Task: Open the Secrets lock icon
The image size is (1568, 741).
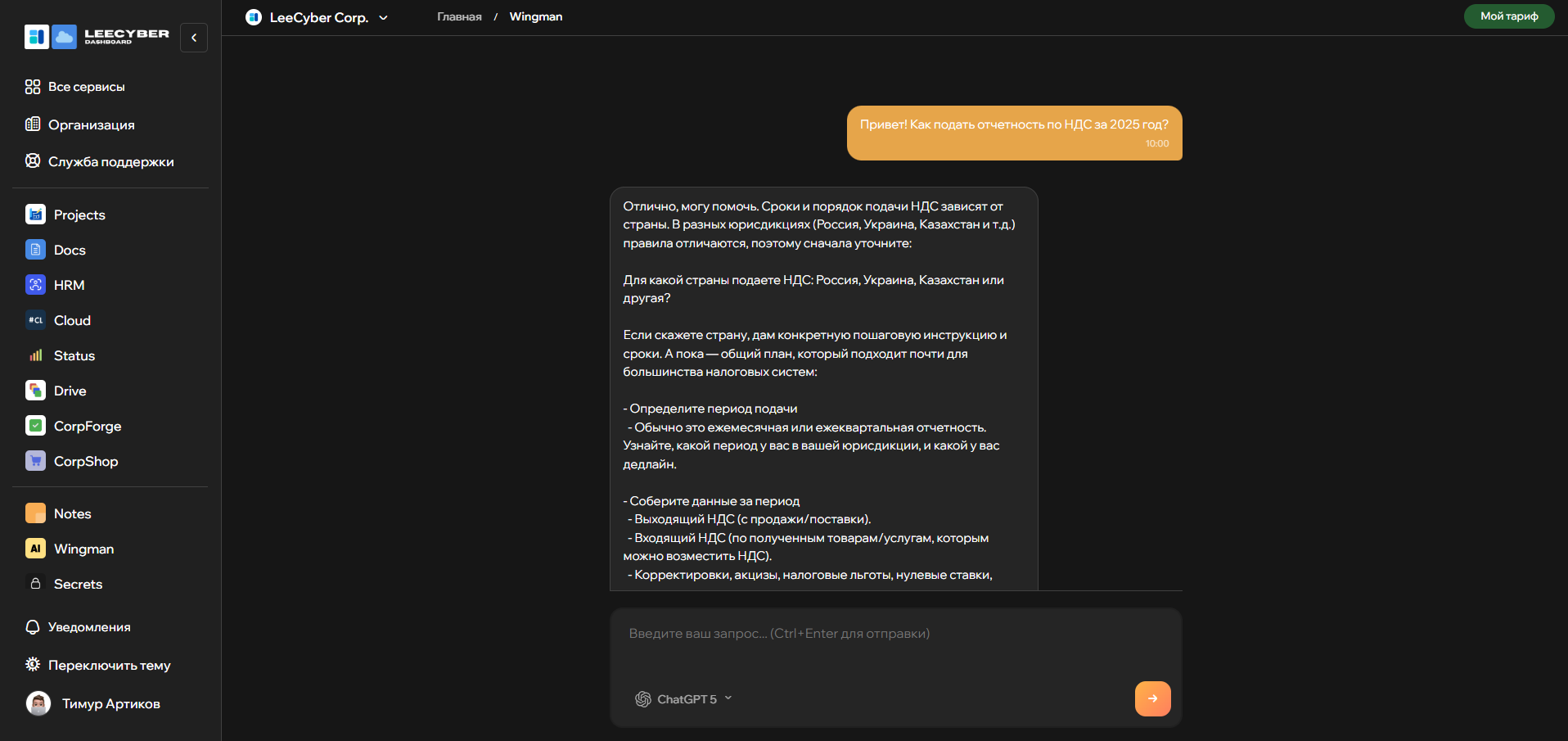Action: pos(35,584)
